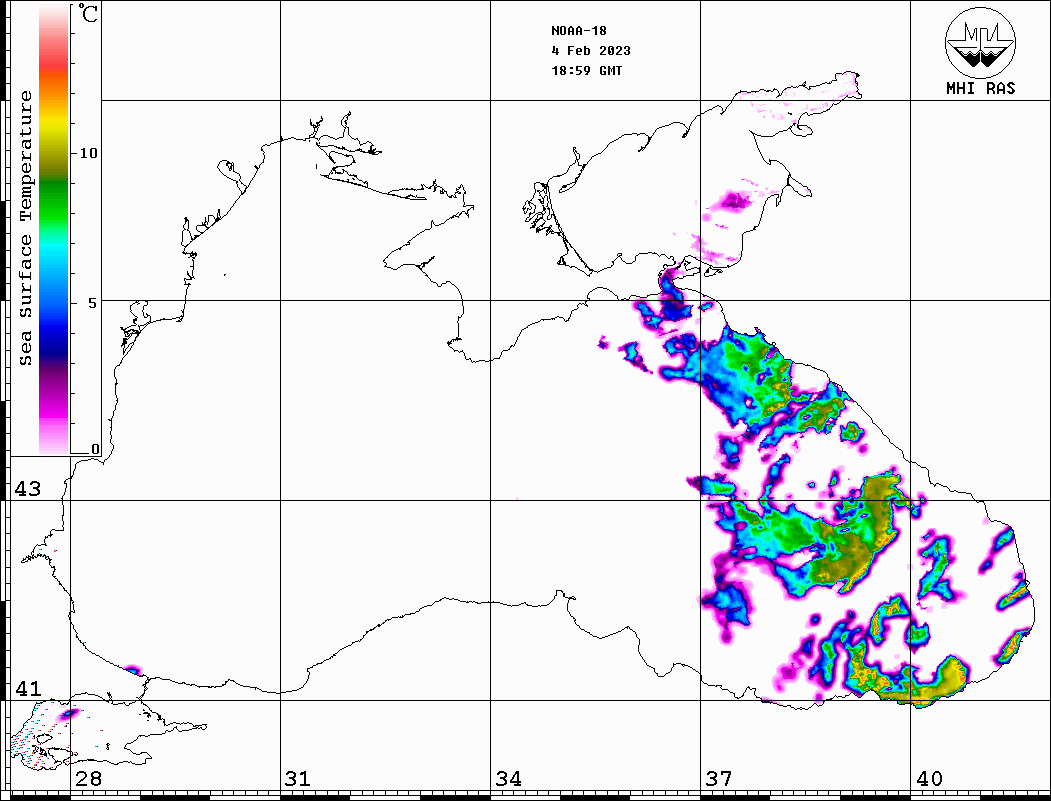Image resolution: width=1051 pixels, height=801 pixels.
Task: Click the '0' mark on the temperature scale
Action: (x=95, y=449)
